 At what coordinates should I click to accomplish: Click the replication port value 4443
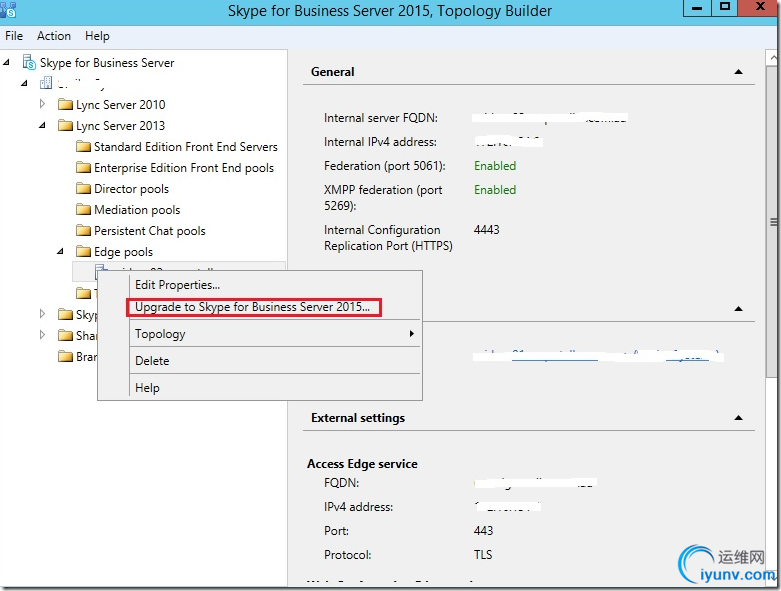tap(487, 230)
